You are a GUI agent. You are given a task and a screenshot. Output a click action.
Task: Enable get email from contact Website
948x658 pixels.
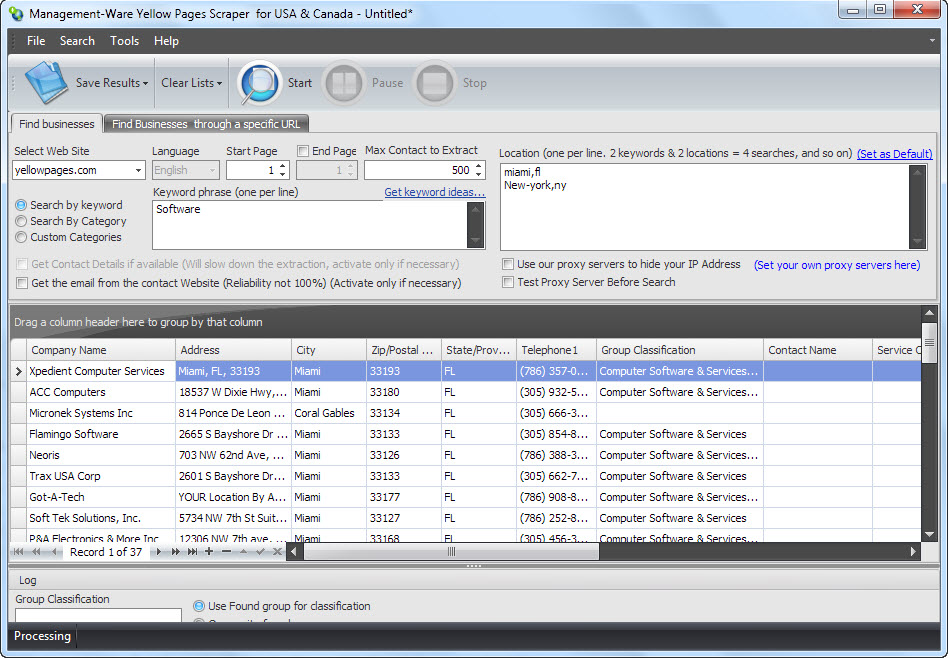click(x=21, y=284)
